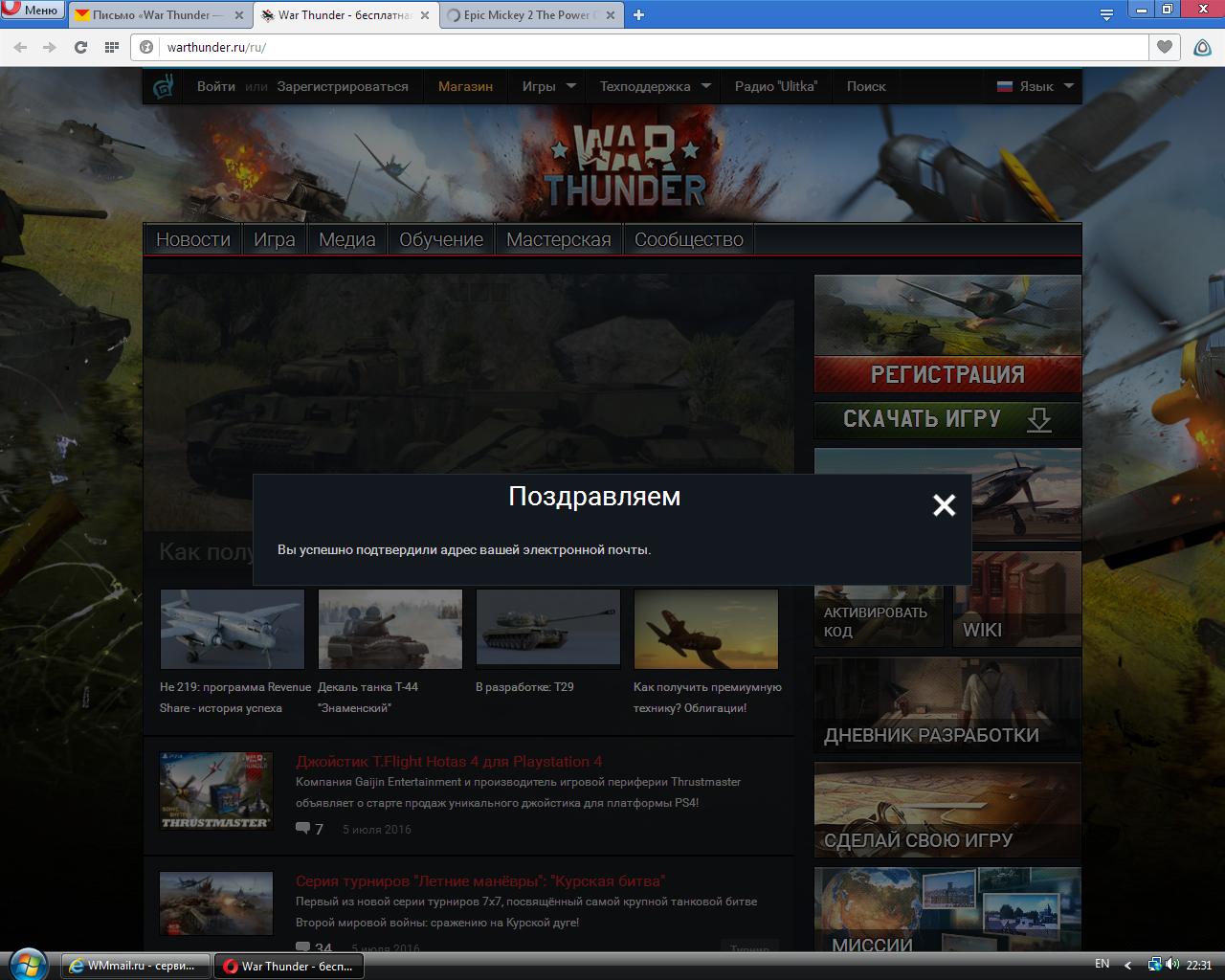The image size is (1225, 980).
Task: Open the Обучение menu
Action: (441, 239)
